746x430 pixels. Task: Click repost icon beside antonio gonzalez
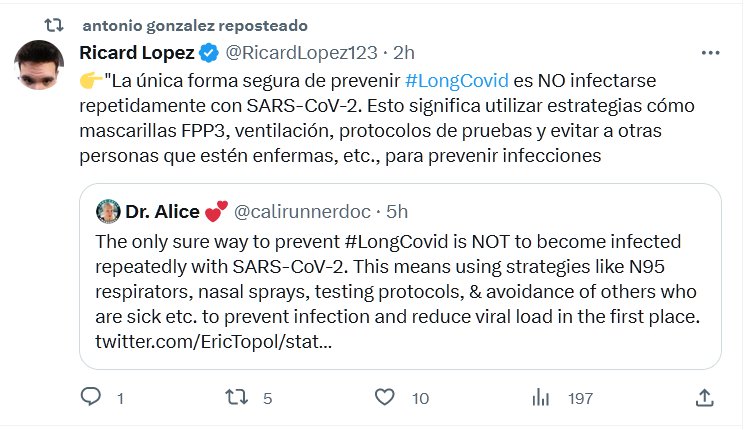(x=54, y=25)
